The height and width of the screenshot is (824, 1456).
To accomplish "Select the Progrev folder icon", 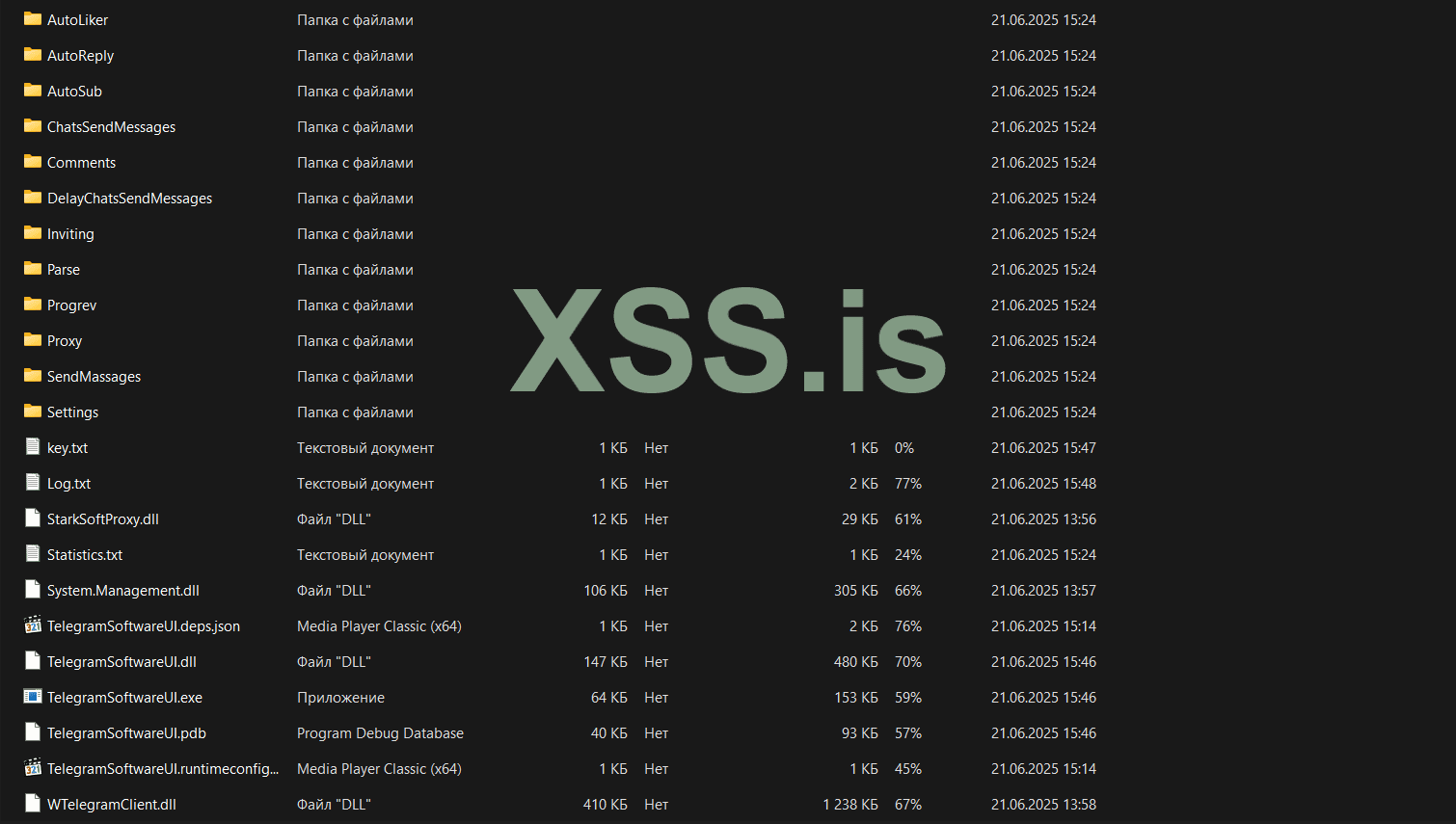I will (33, 305).
